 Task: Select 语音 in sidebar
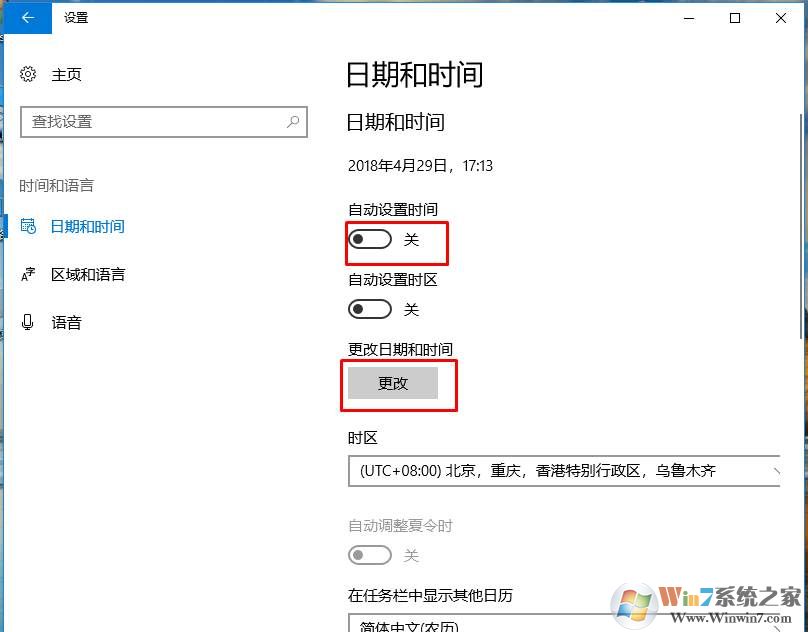click(x=66, y=323)
